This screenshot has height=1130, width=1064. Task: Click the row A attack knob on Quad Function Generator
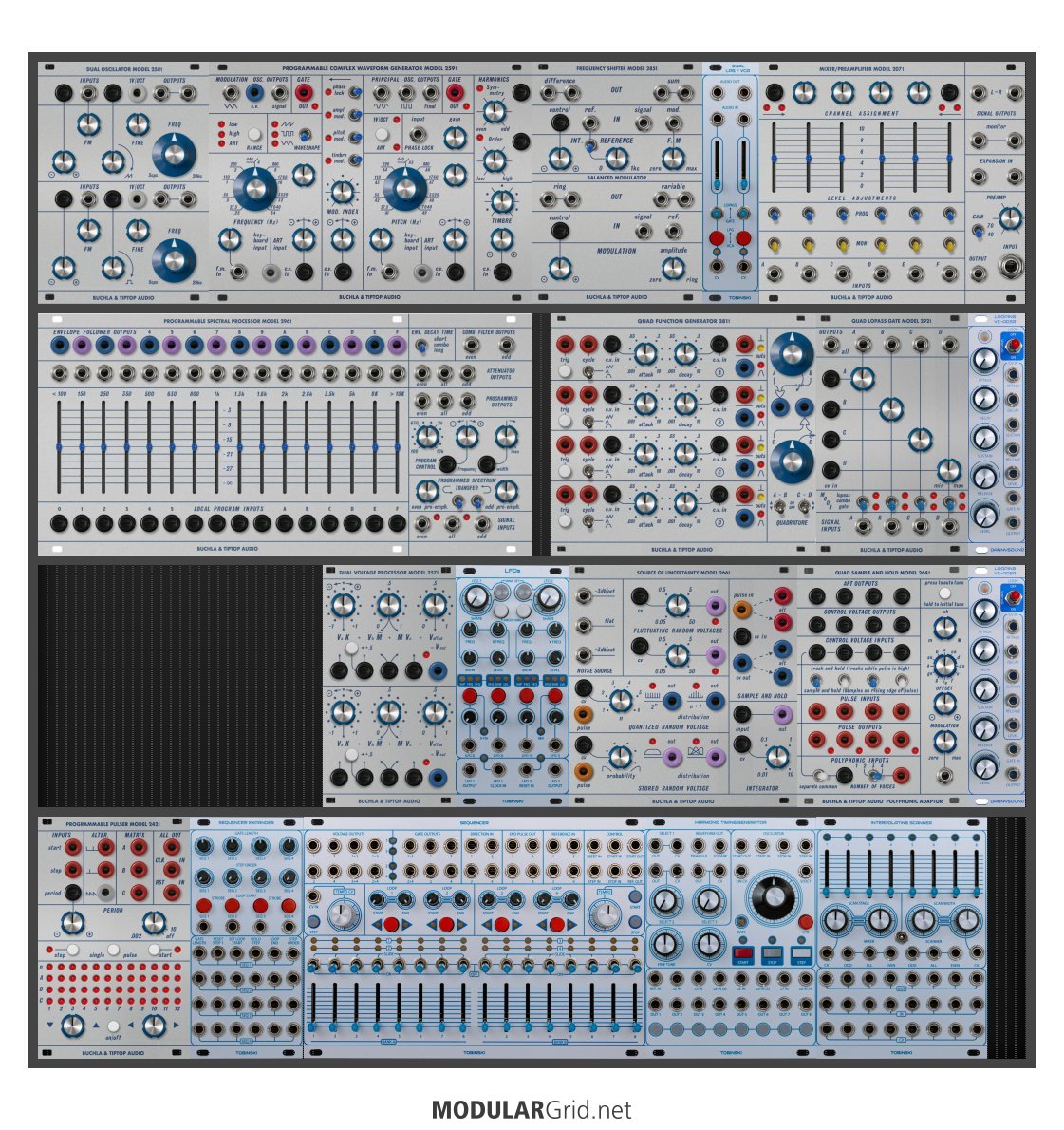pos(645,354)
